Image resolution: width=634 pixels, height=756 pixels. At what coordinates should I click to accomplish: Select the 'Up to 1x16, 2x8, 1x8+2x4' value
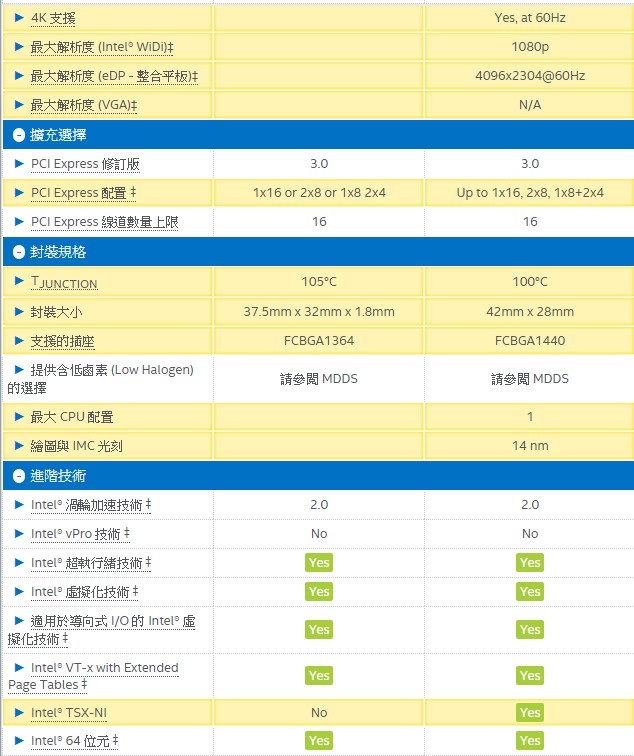pyautogui.click(x=530, y=192)
